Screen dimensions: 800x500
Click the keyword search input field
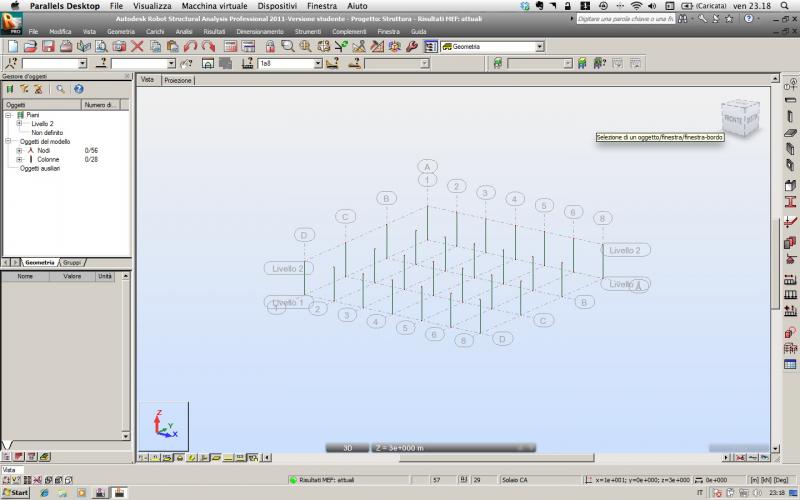(626, 19)
